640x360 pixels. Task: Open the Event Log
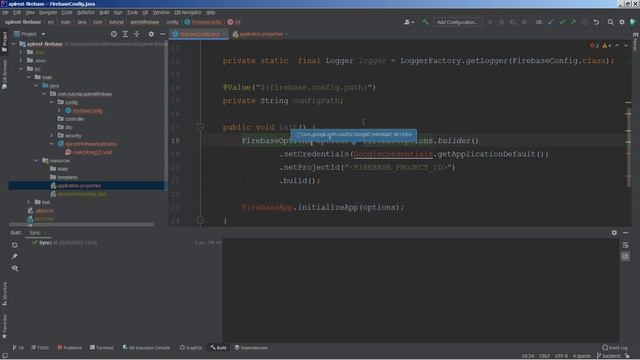tap(615, 348)
